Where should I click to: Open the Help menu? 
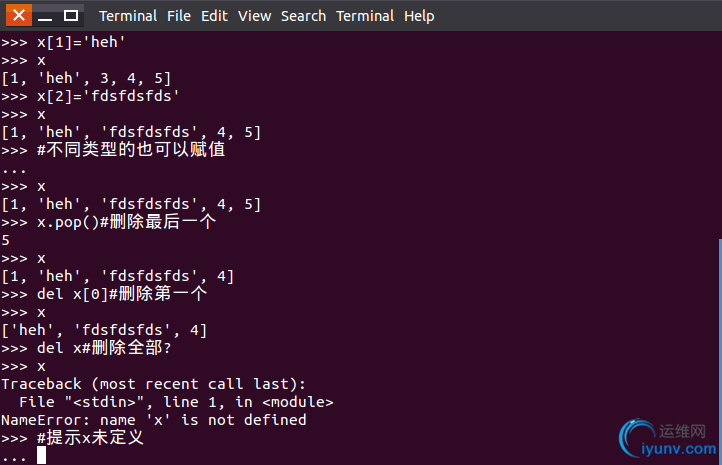(419, 16)
